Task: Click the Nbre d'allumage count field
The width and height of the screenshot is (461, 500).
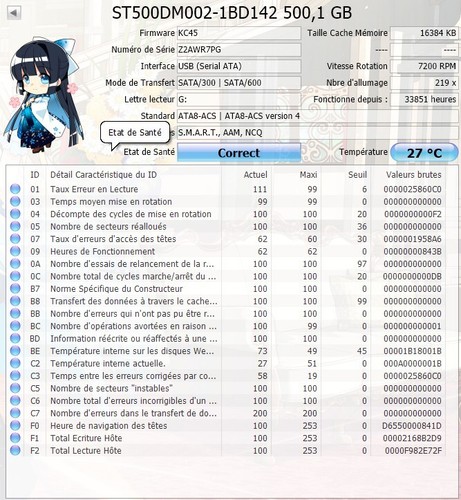Action: [424, 83]
